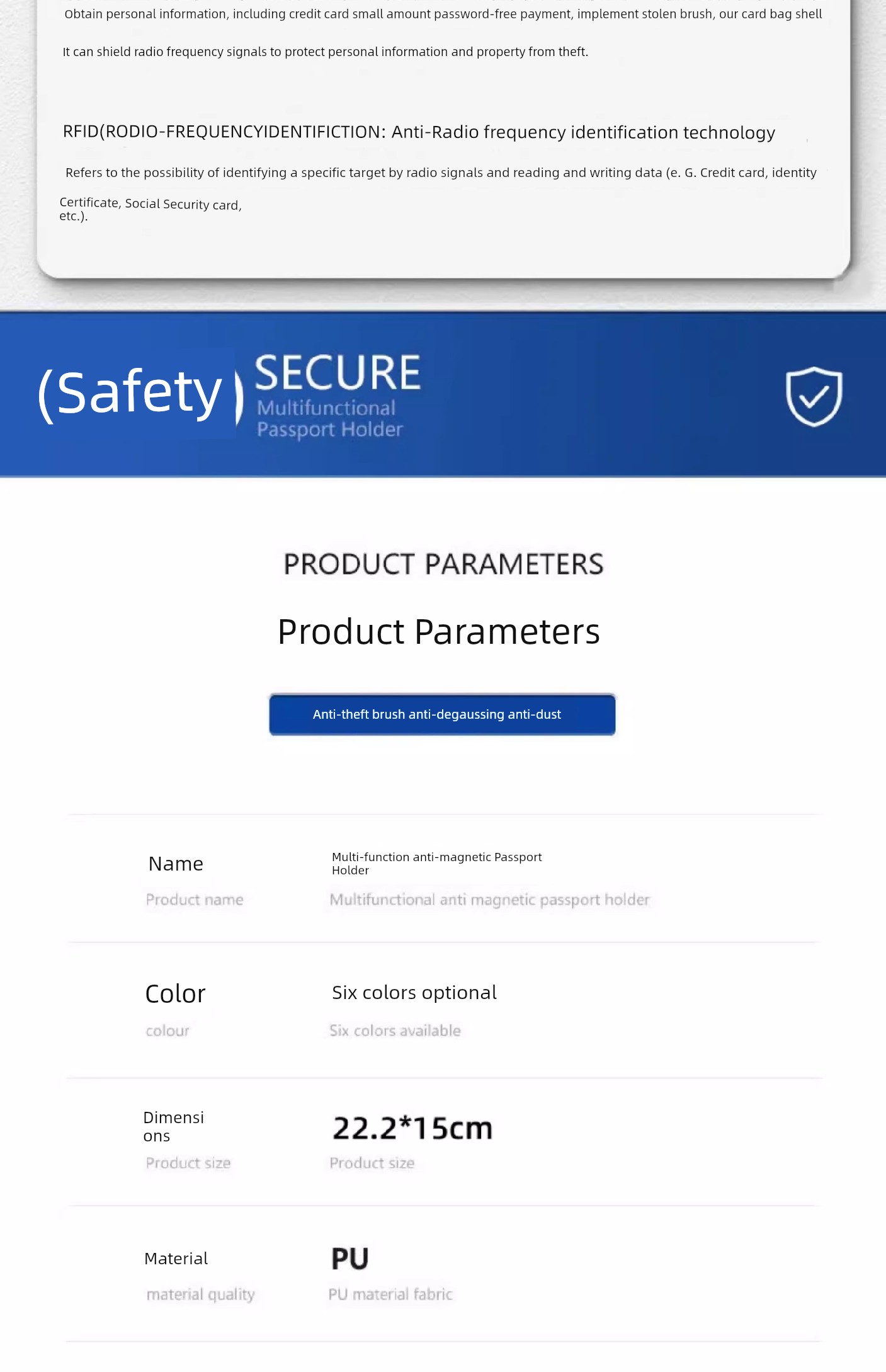Click the blue Anti-theft brush anti-degaussing button
This screenshot has width=886, height=1372.
tap(442, 714)
